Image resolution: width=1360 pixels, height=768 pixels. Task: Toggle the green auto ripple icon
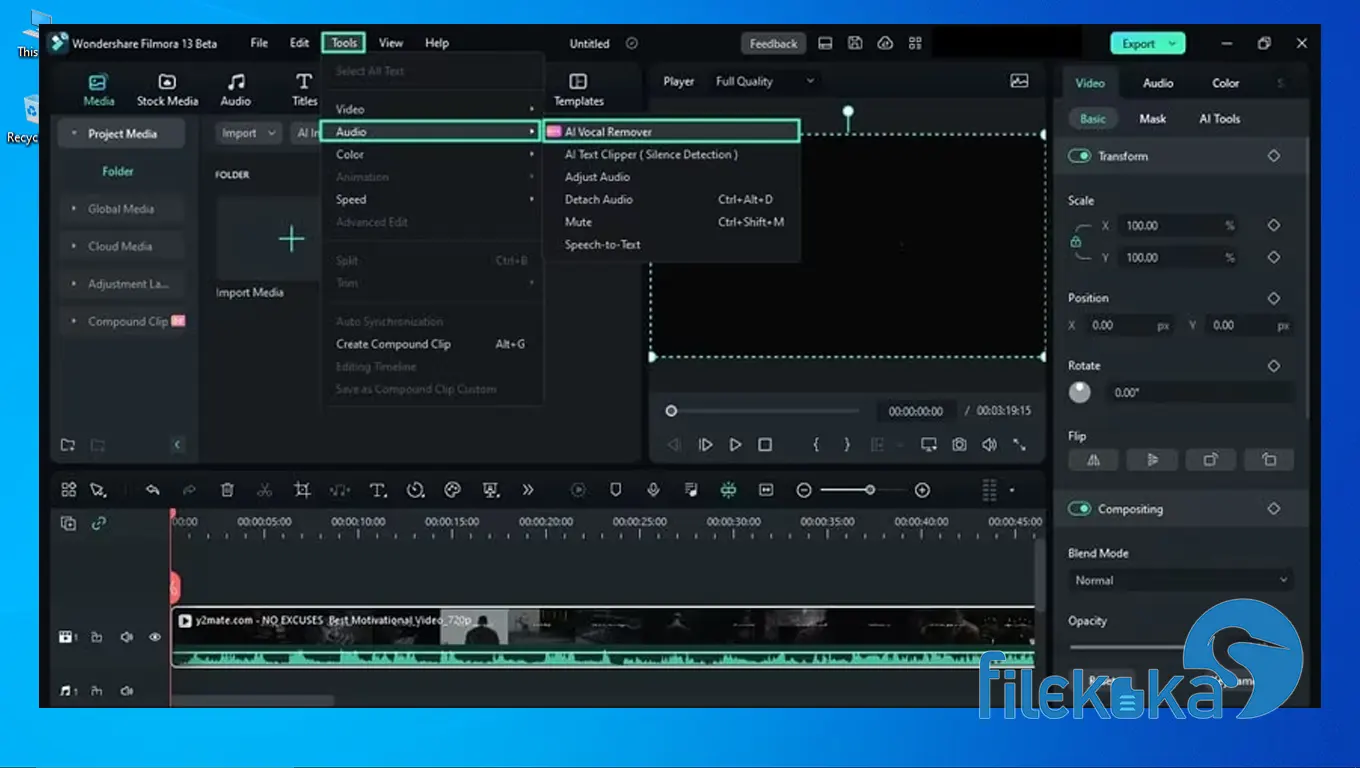[x=728, y=490]
